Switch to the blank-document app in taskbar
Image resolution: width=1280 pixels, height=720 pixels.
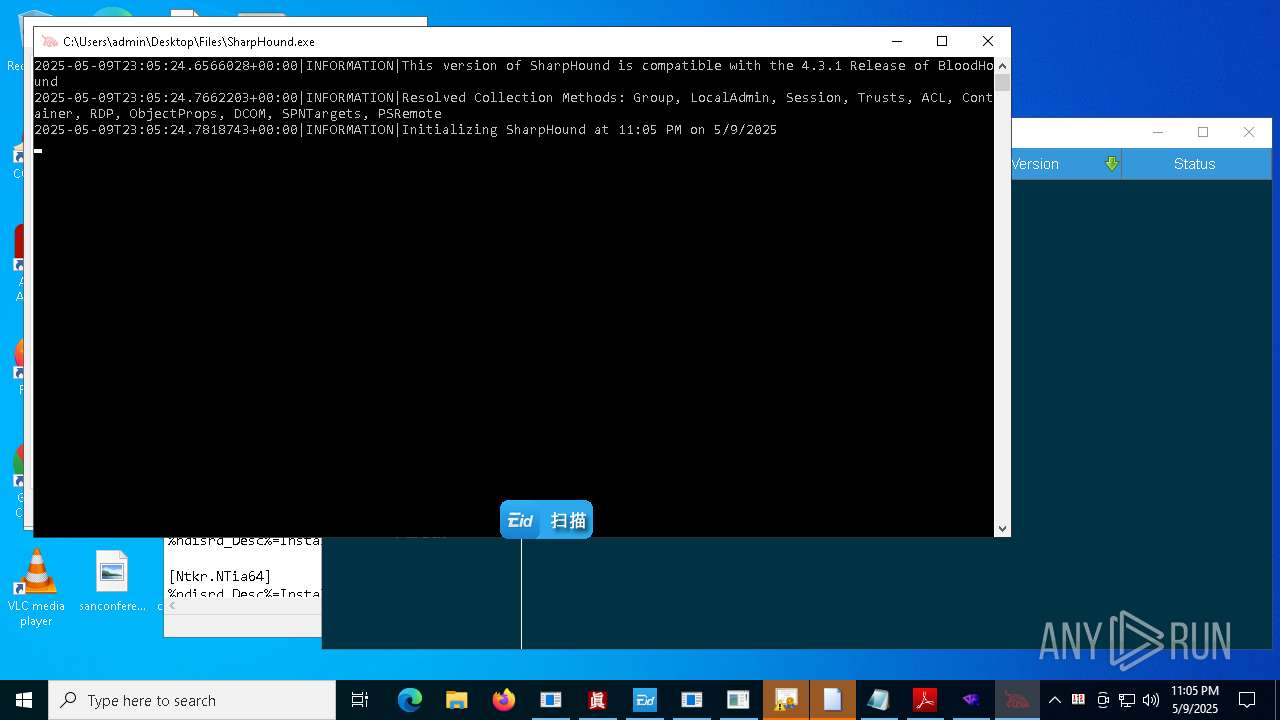833,700
